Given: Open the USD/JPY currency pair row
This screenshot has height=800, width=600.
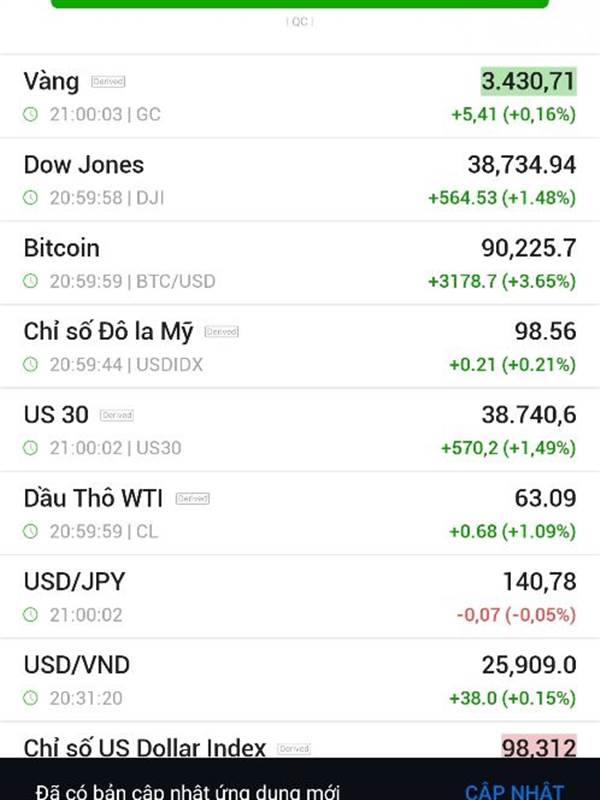Looking at the screenshot, I should coord(300,597).
